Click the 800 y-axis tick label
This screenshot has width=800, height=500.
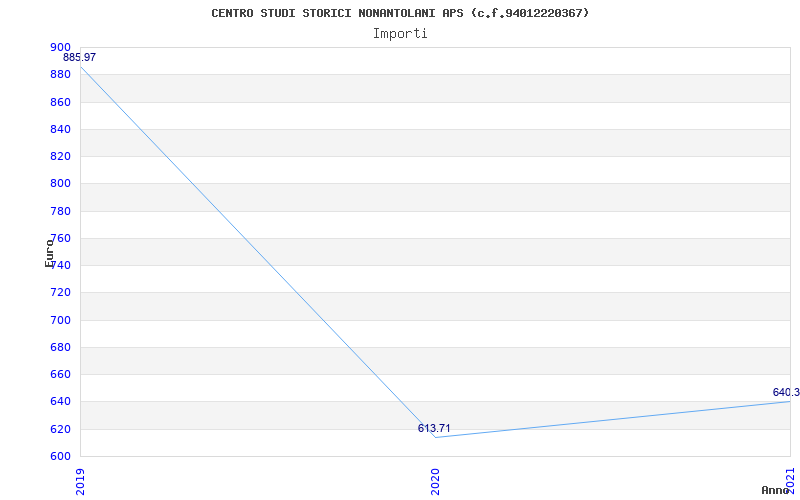(60, 184)
